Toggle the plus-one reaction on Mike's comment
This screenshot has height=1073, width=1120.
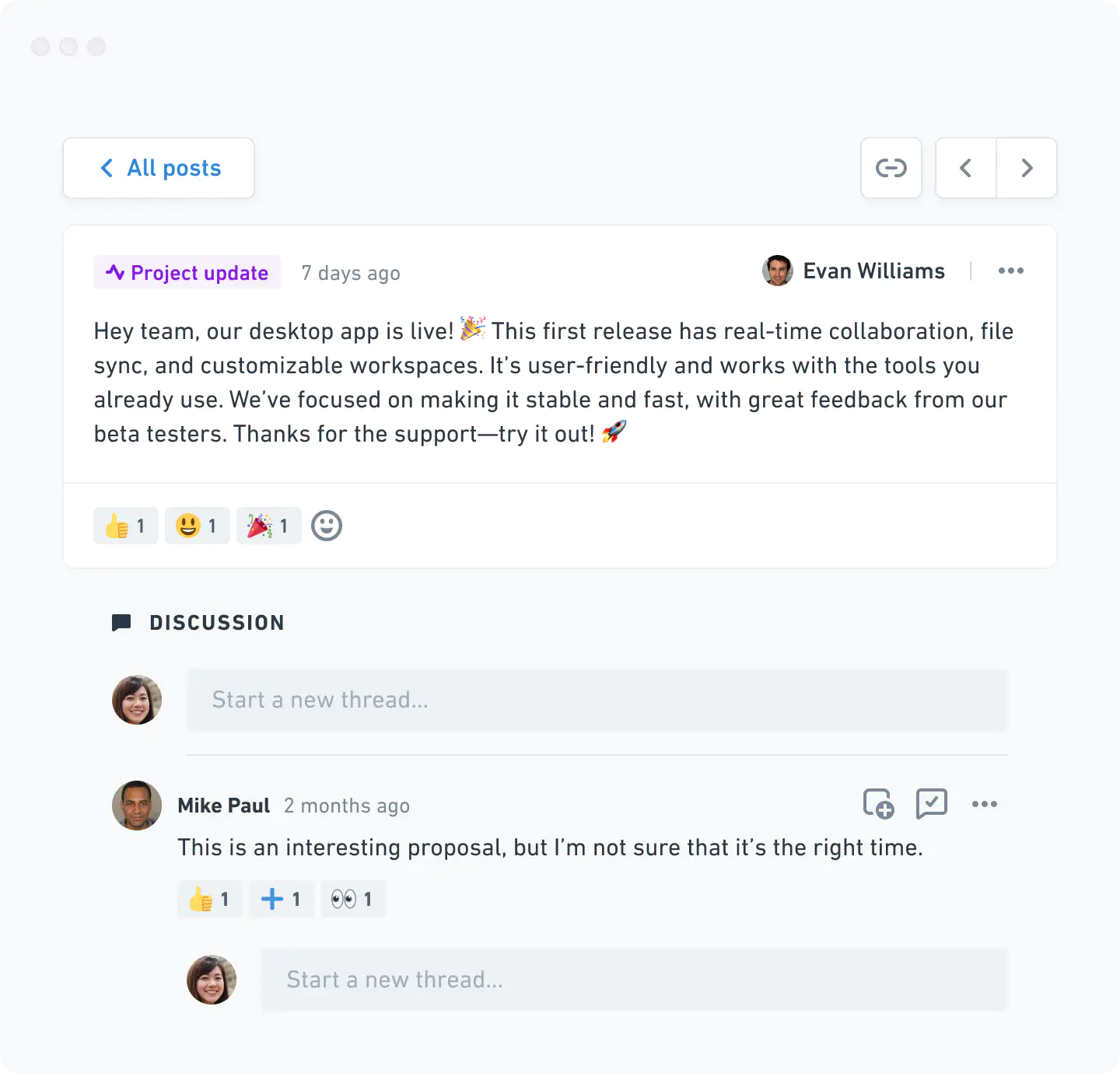[x=282, y=899]
